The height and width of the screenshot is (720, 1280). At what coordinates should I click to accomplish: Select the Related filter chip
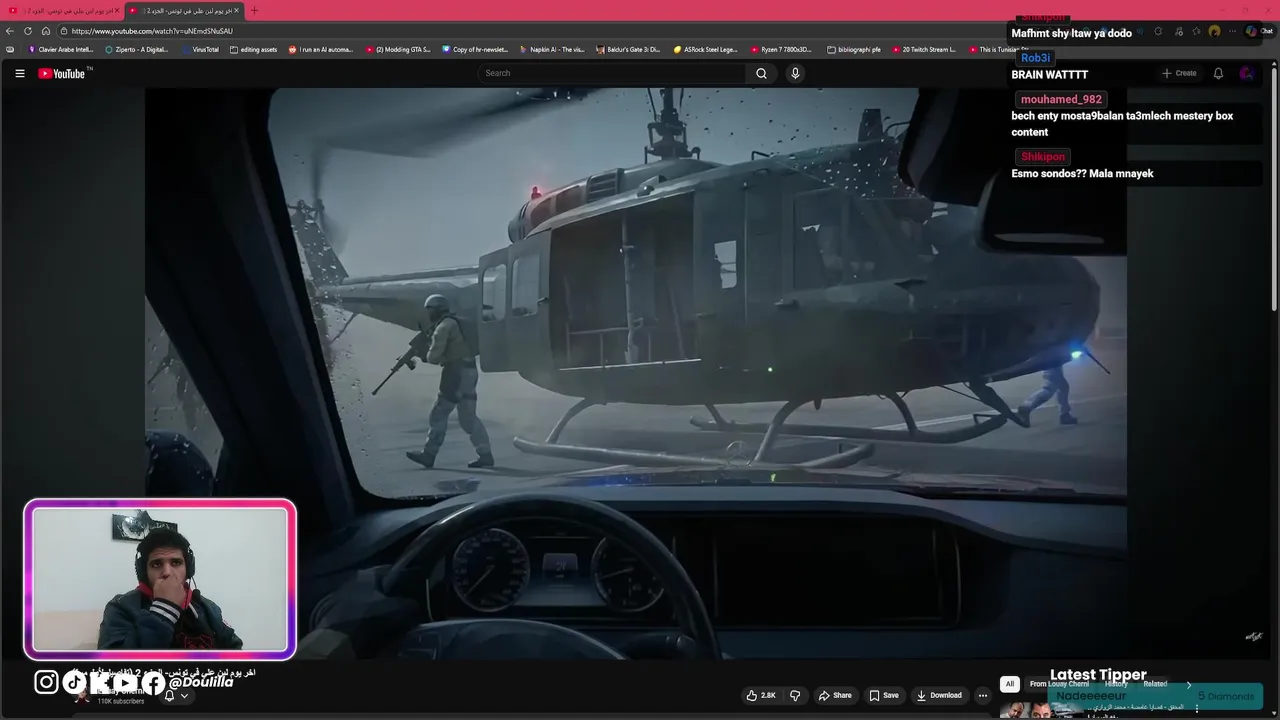pyautogui.click(x=1156, y=684)
